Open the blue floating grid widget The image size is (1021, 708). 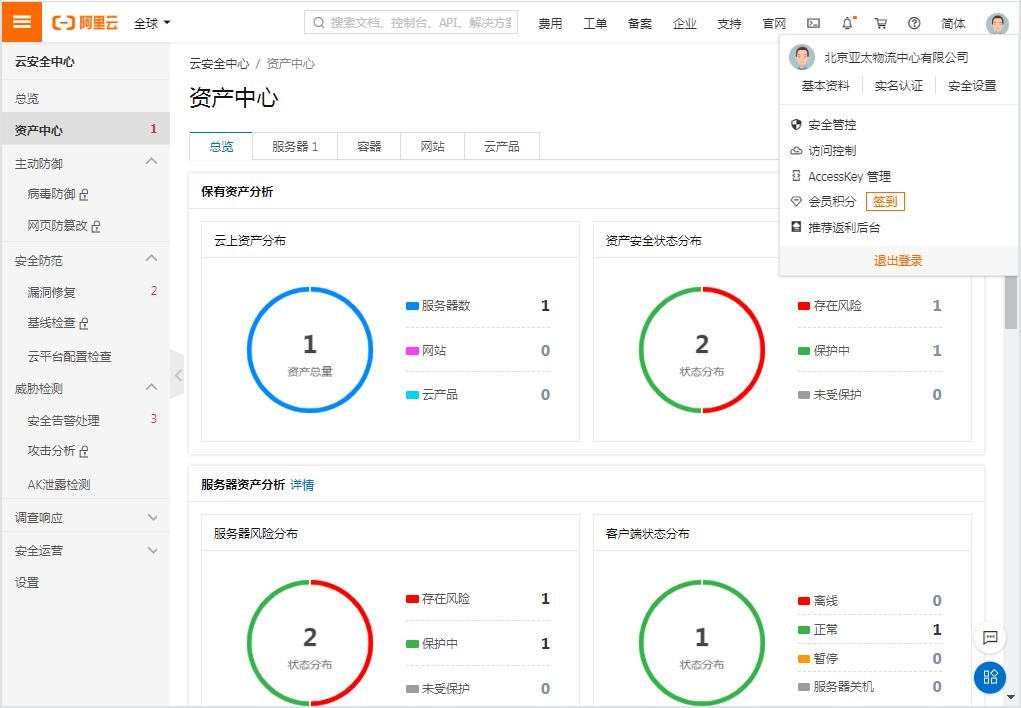coord(990,677)
